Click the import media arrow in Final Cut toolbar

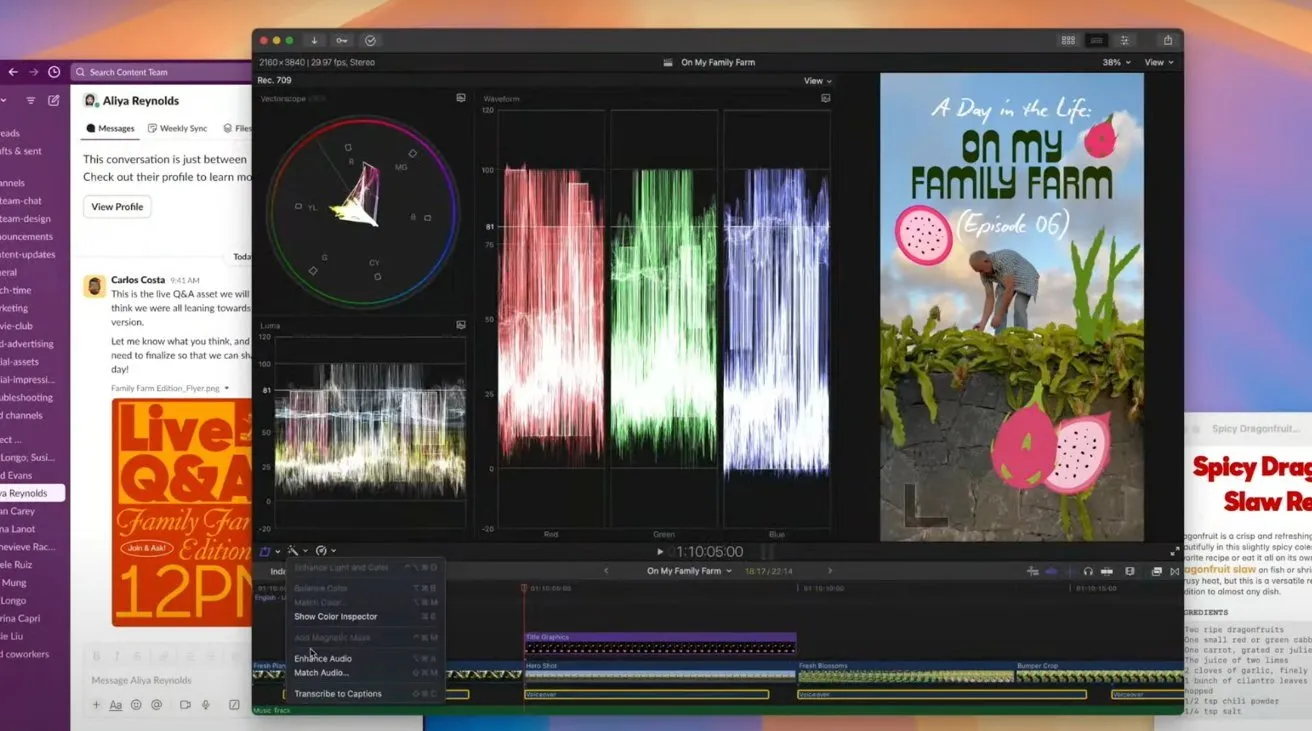click(315, 40)
